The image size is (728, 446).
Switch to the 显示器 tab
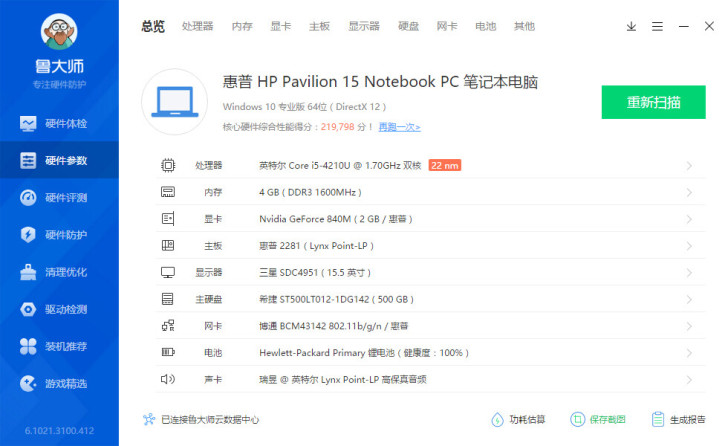click(364, 26)
